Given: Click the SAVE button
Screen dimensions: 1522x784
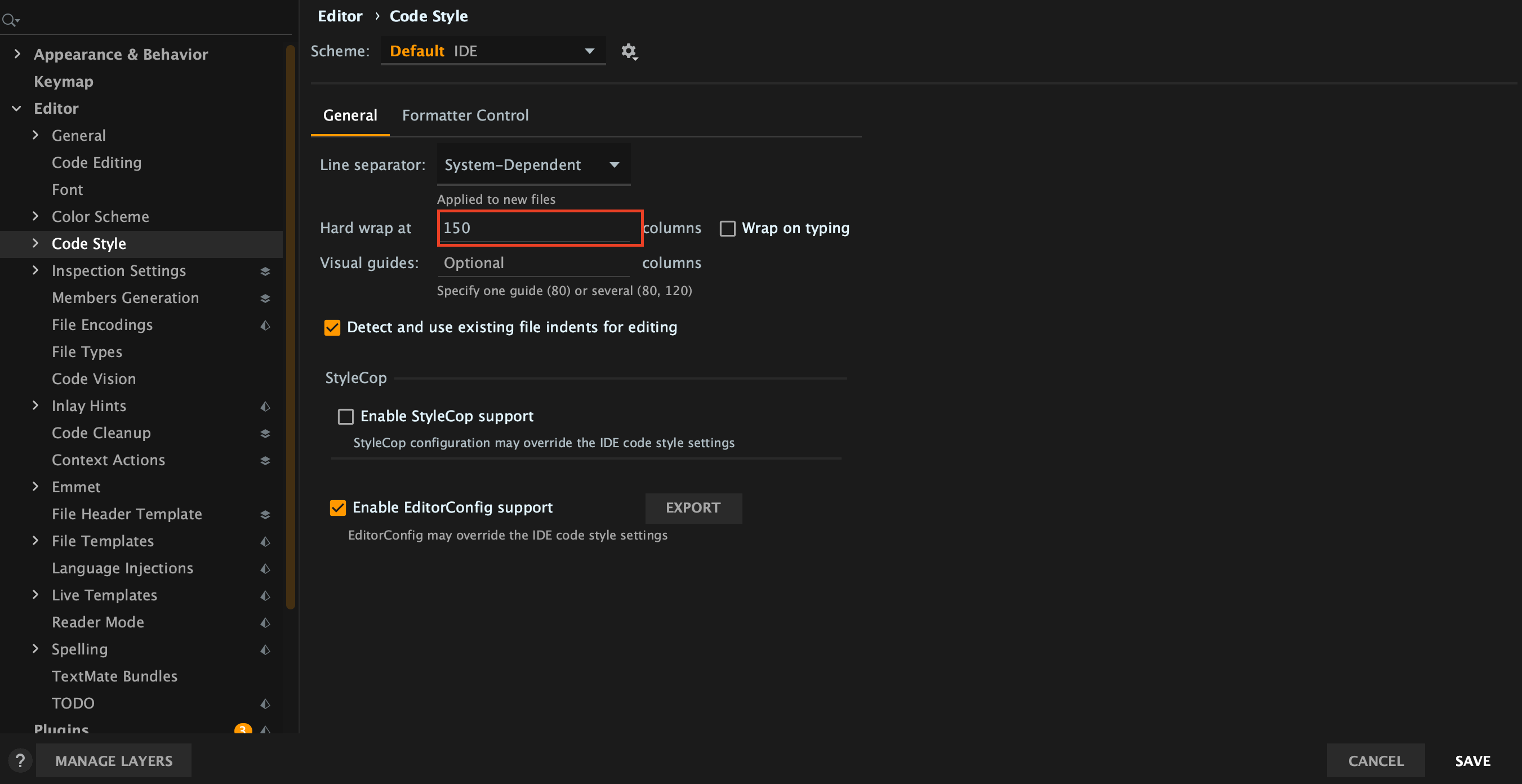Looking at the screenshot, I should pyautogui.click(x=1472, y=760).
